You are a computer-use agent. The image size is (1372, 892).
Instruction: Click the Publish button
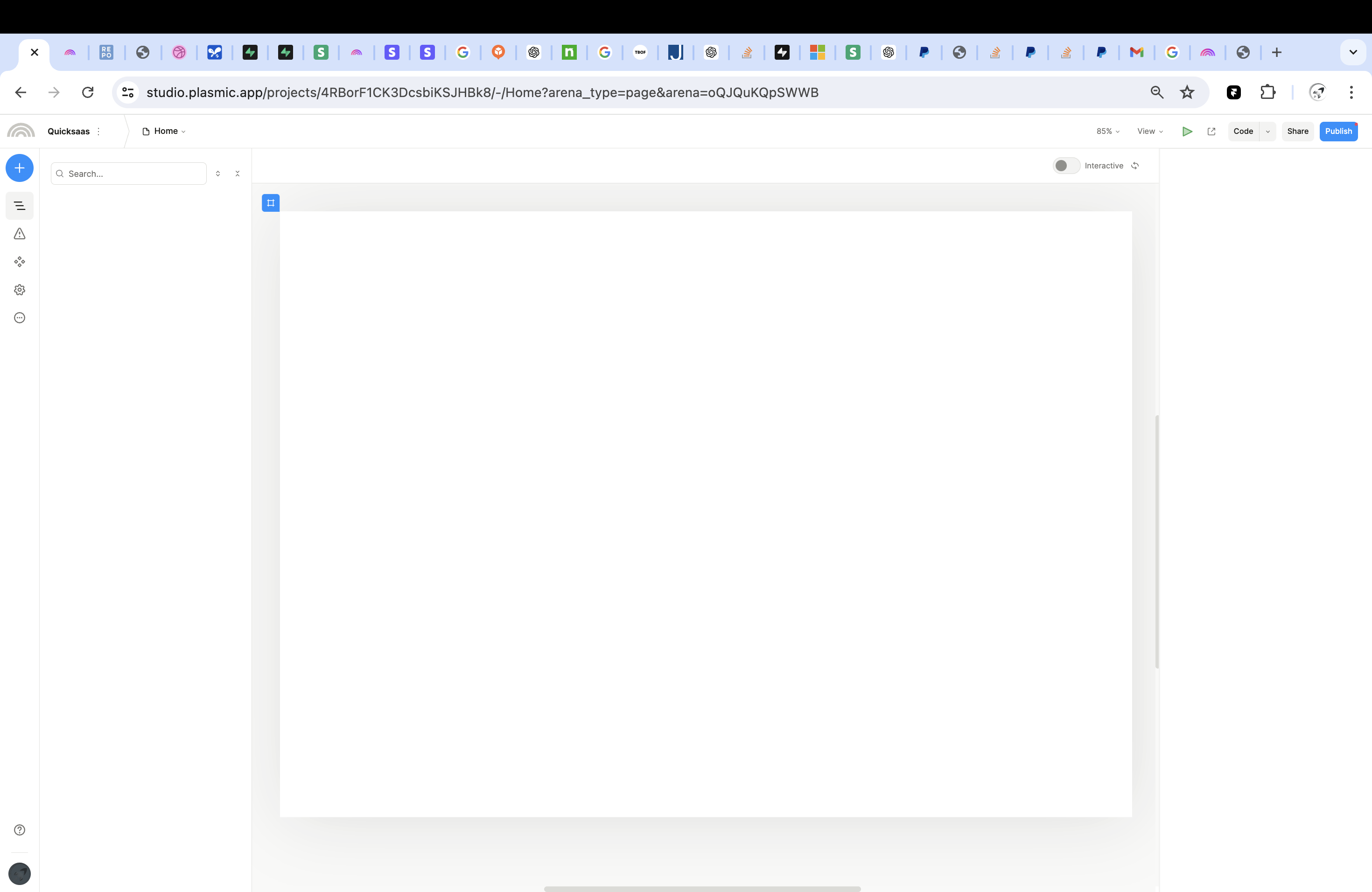coord(1338,132)
